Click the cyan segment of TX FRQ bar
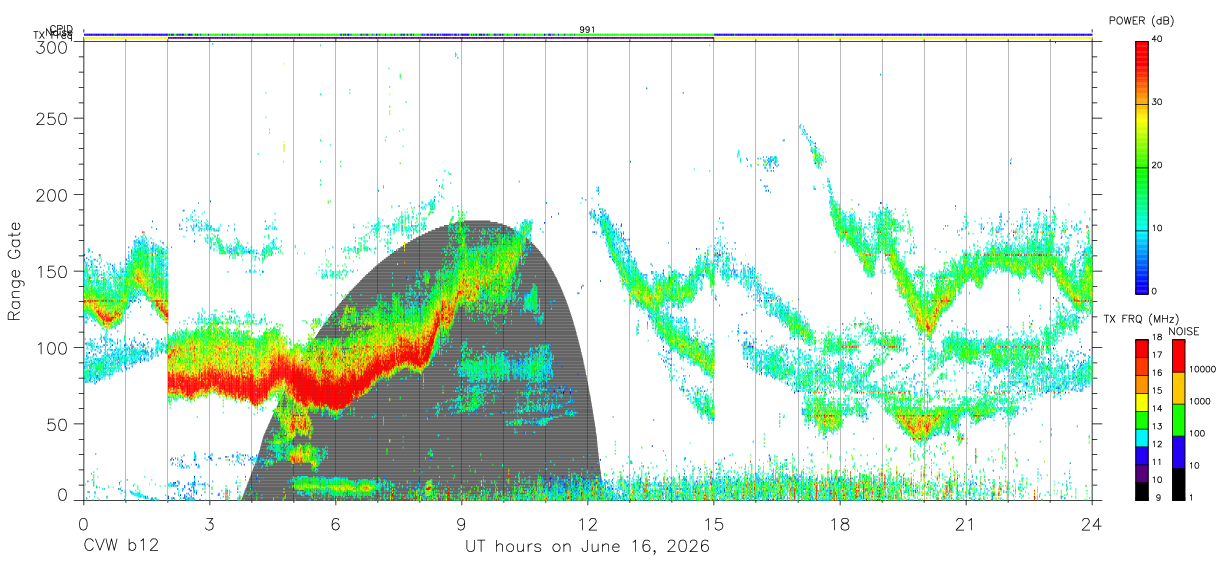Screen dimensions: 1228x567 pos(1141,437)
